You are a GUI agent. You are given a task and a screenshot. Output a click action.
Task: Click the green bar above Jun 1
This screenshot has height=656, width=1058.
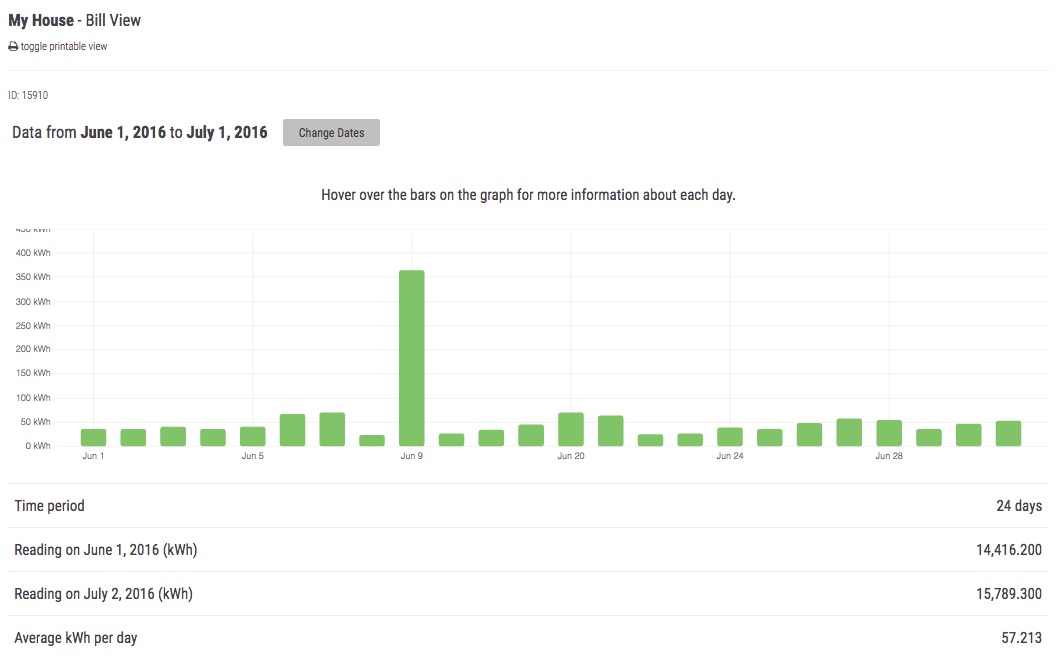[x=93, y=437]
